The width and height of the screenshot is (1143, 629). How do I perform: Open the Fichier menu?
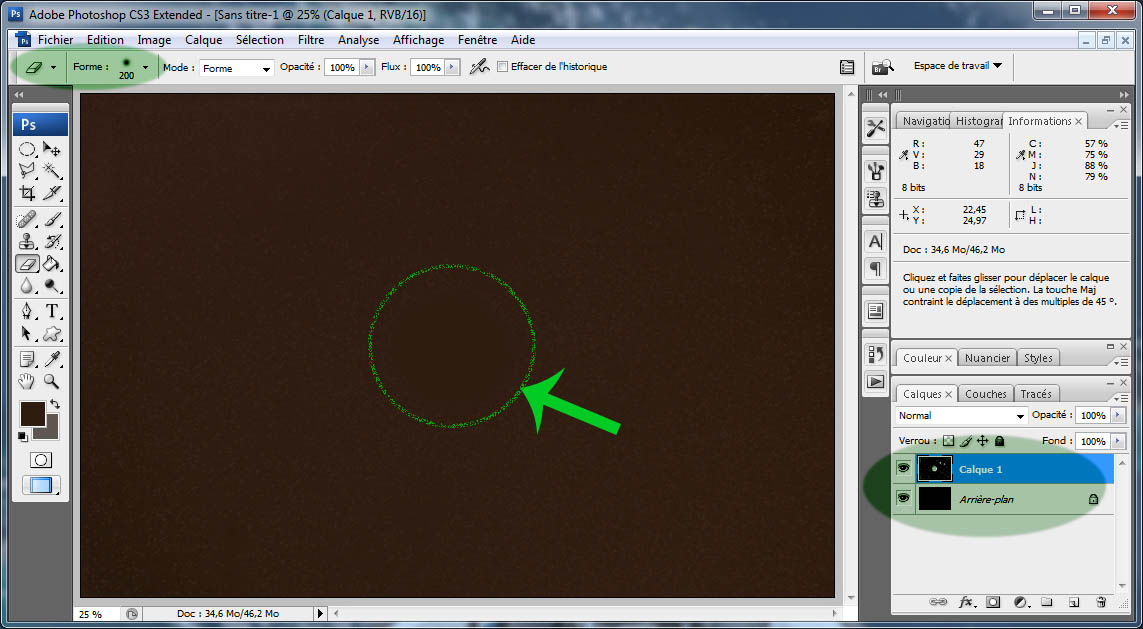[55, 40]
